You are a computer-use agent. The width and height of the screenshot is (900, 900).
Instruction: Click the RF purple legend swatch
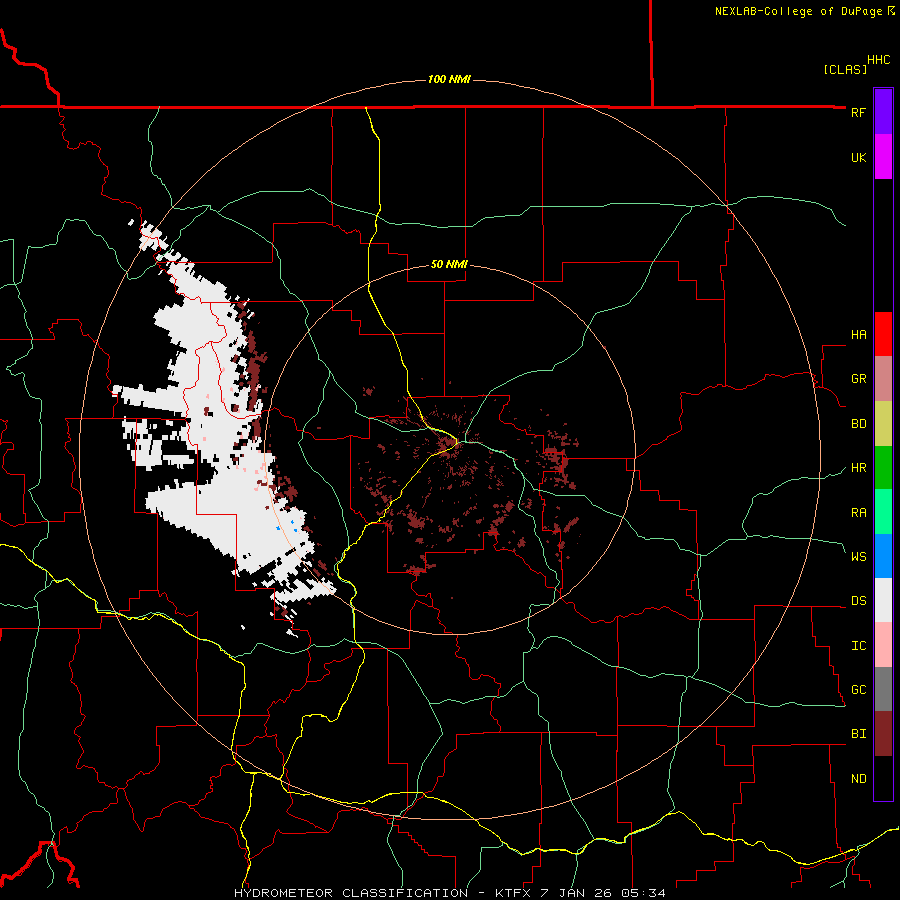883,112
